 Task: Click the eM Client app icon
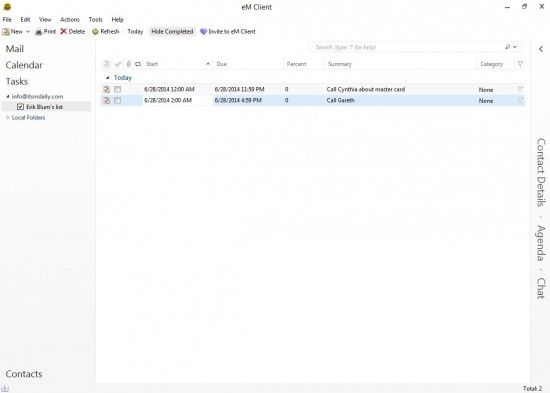[x=7, y=7]
